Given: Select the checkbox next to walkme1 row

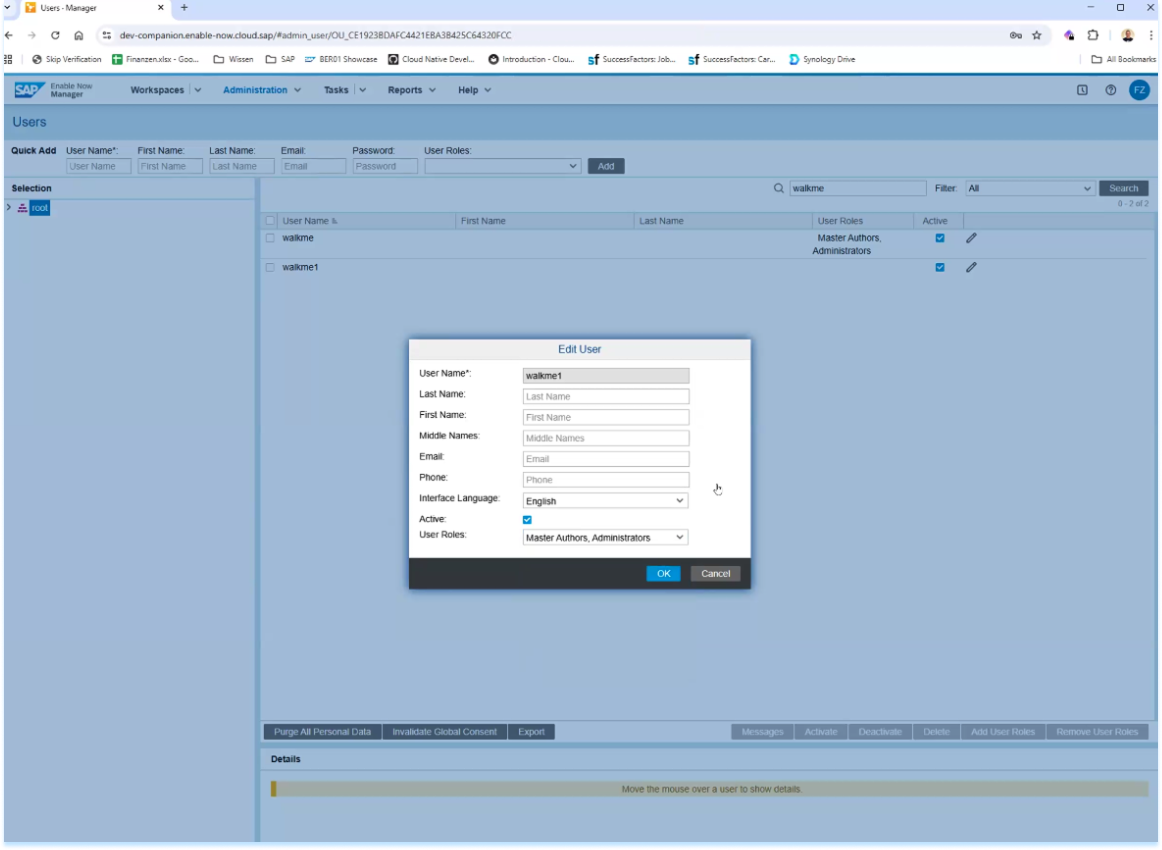Looking at the screenshot, I should click(x=270, y=267).
